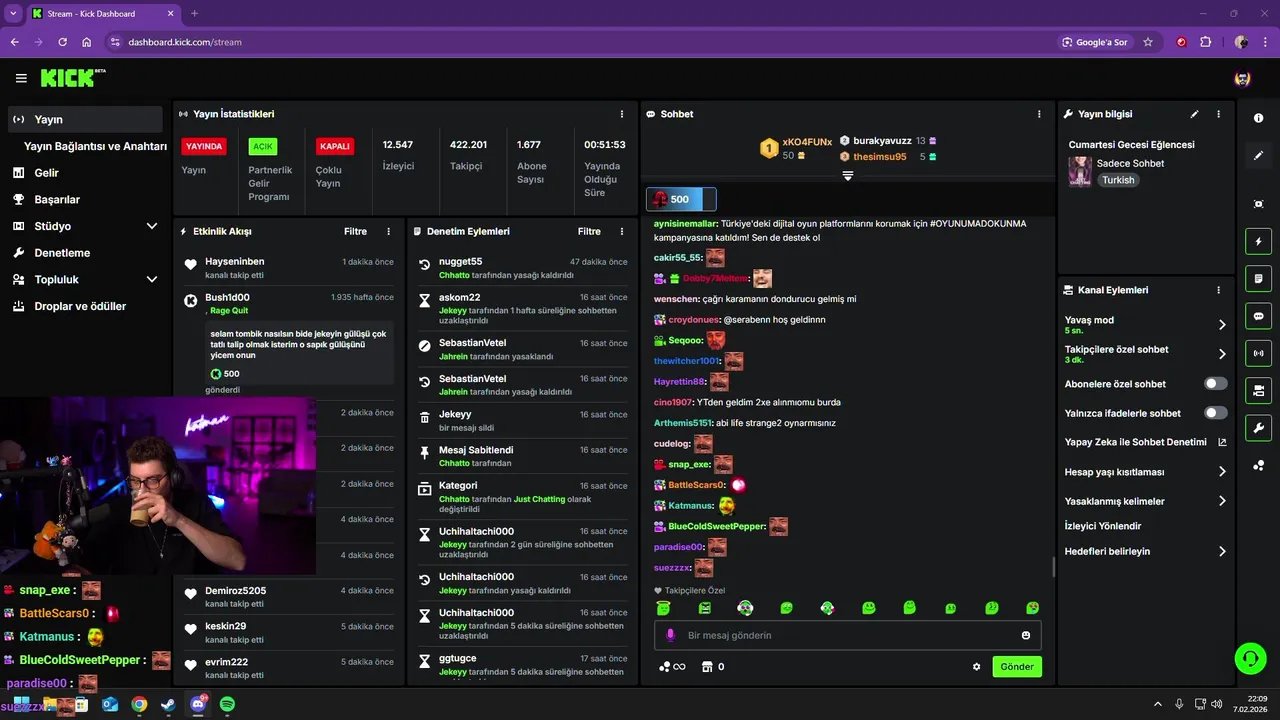Toggle the broadcast signal panel icon in right rail
Image resolution: width=1280 pixels, height=720 pixels.
tap(1258, 353)
